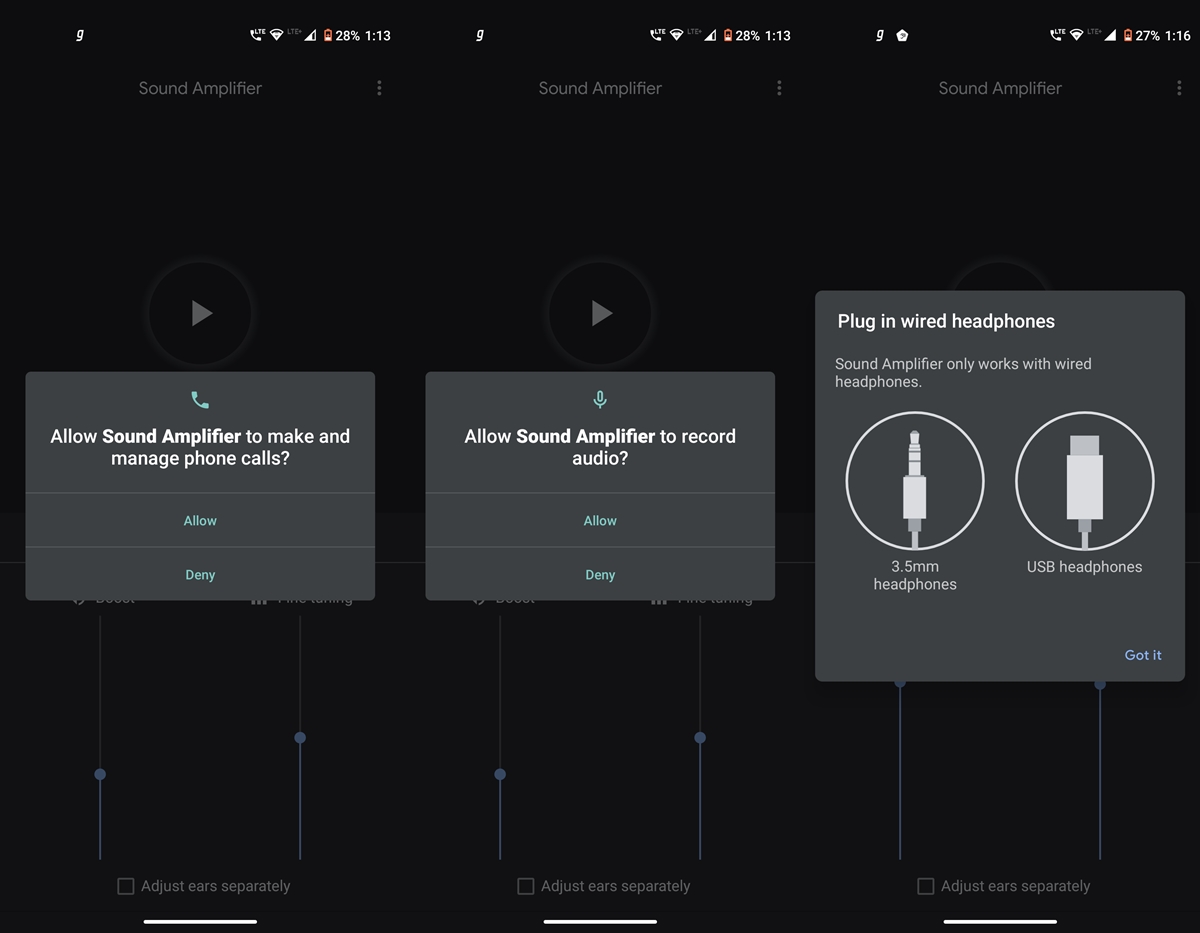The height and width of the screenshot is (933, 1200).
Task: Open overflow menu in first Sound Amplifier screen
Action: [379, 88]
